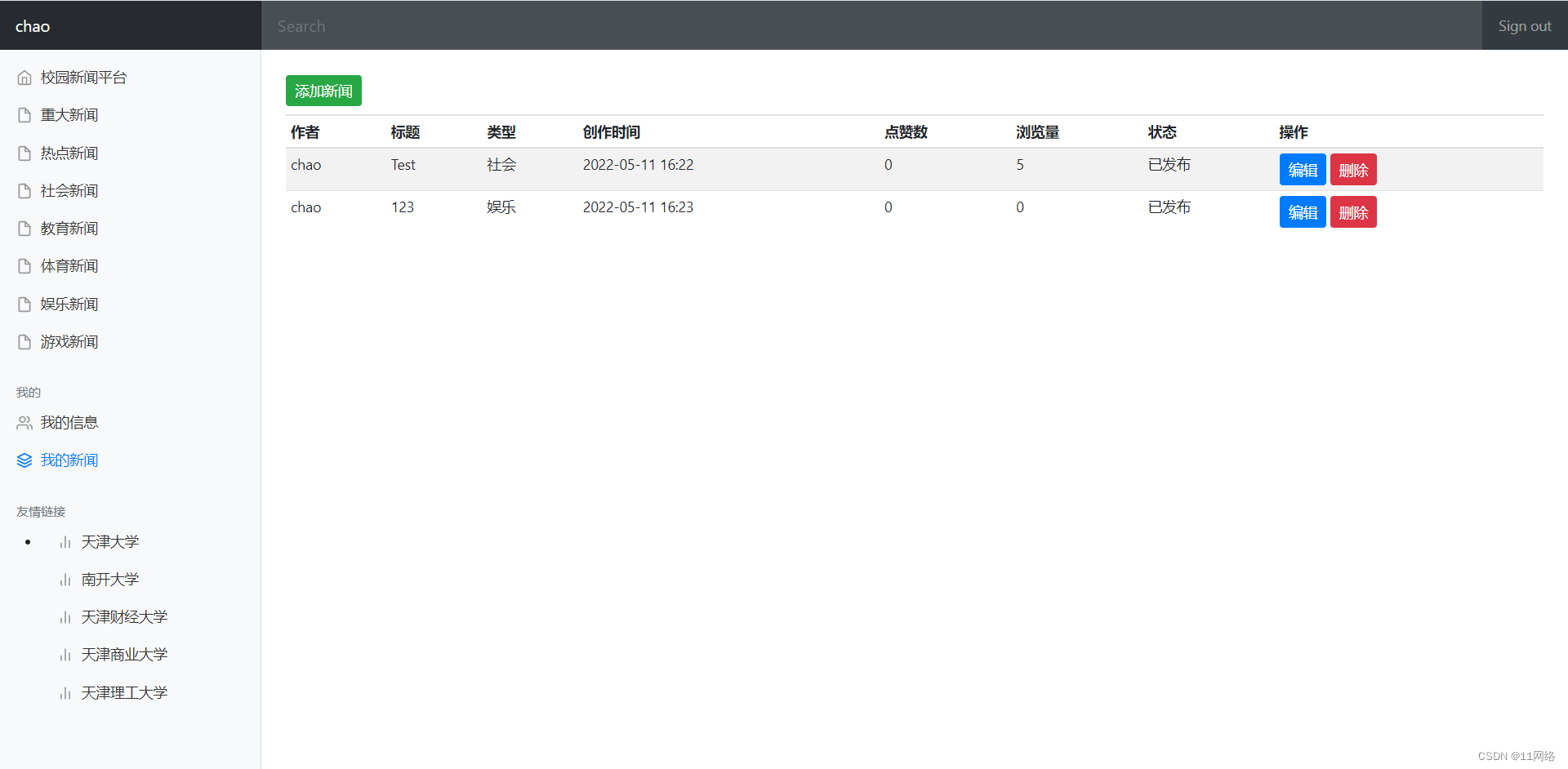The height and width of the screenshot is (769, 1568).
Task: Visit the 南开大学 link
Action: coord(110,580)
